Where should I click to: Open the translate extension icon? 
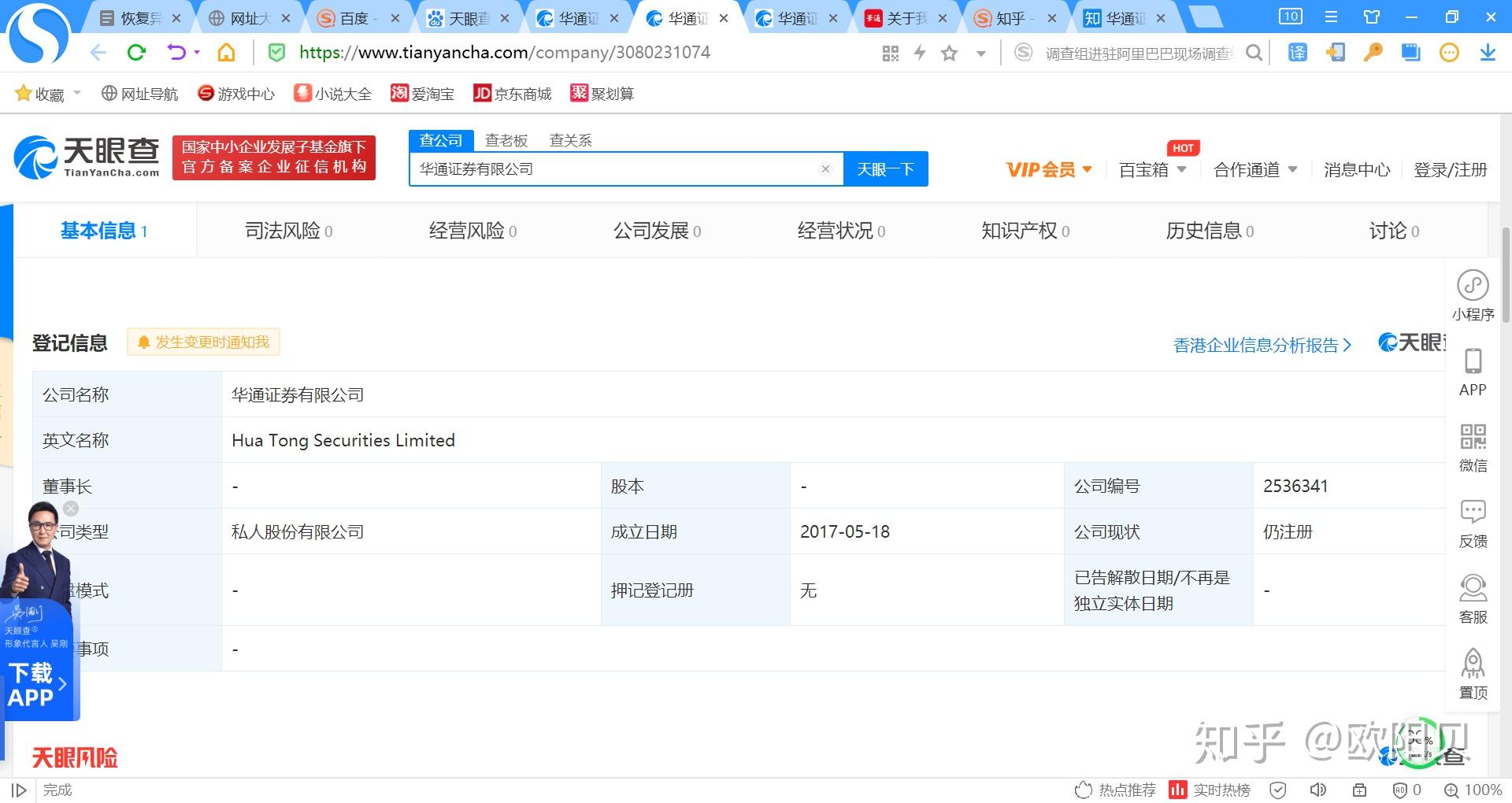(1297, 53)
